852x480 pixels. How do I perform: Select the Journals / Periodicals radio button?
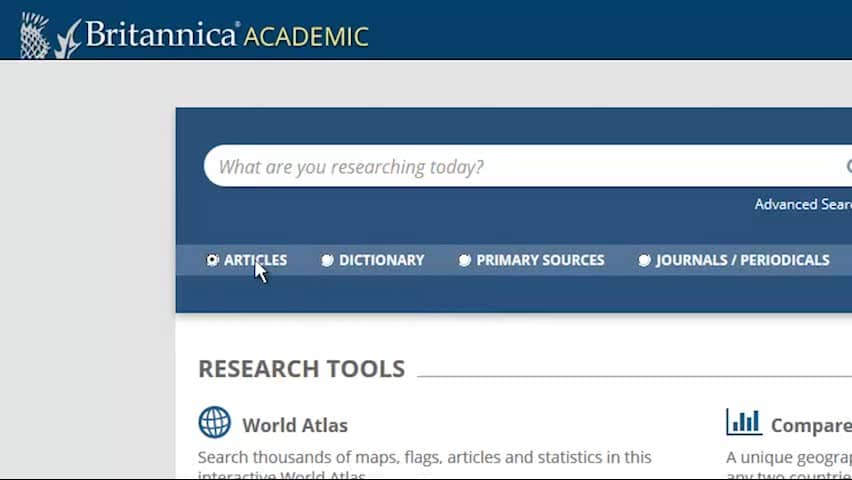(x=644, y=260)
